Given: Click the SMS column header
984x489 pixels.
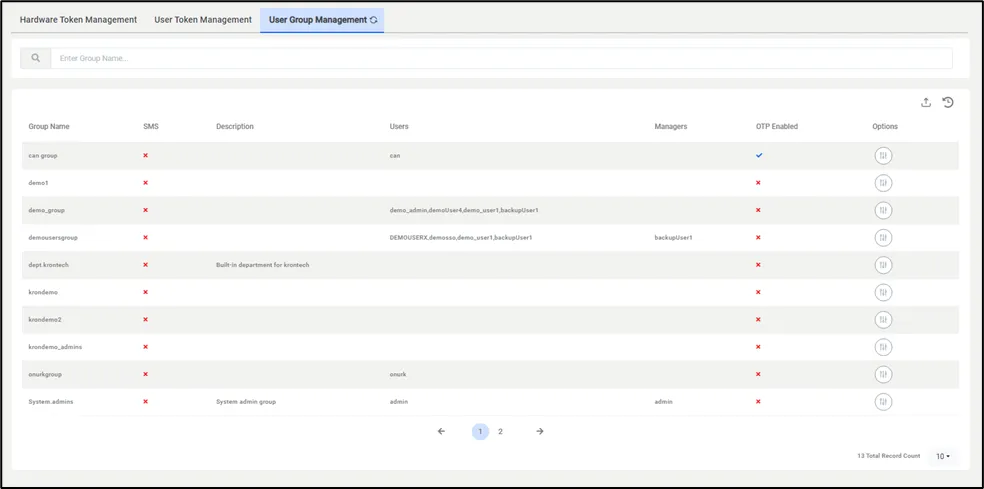Looking at the screenshot, I should coord(151,126).
